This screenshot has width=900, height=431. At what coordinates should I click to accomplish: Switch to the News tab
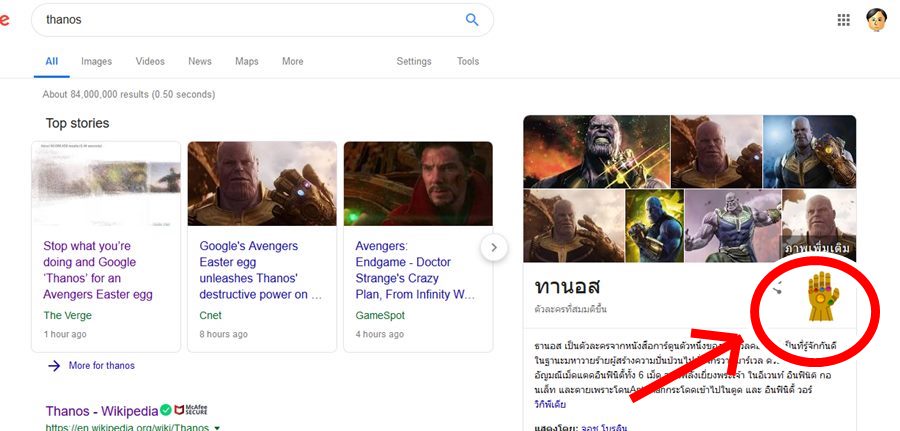[200, 61]
